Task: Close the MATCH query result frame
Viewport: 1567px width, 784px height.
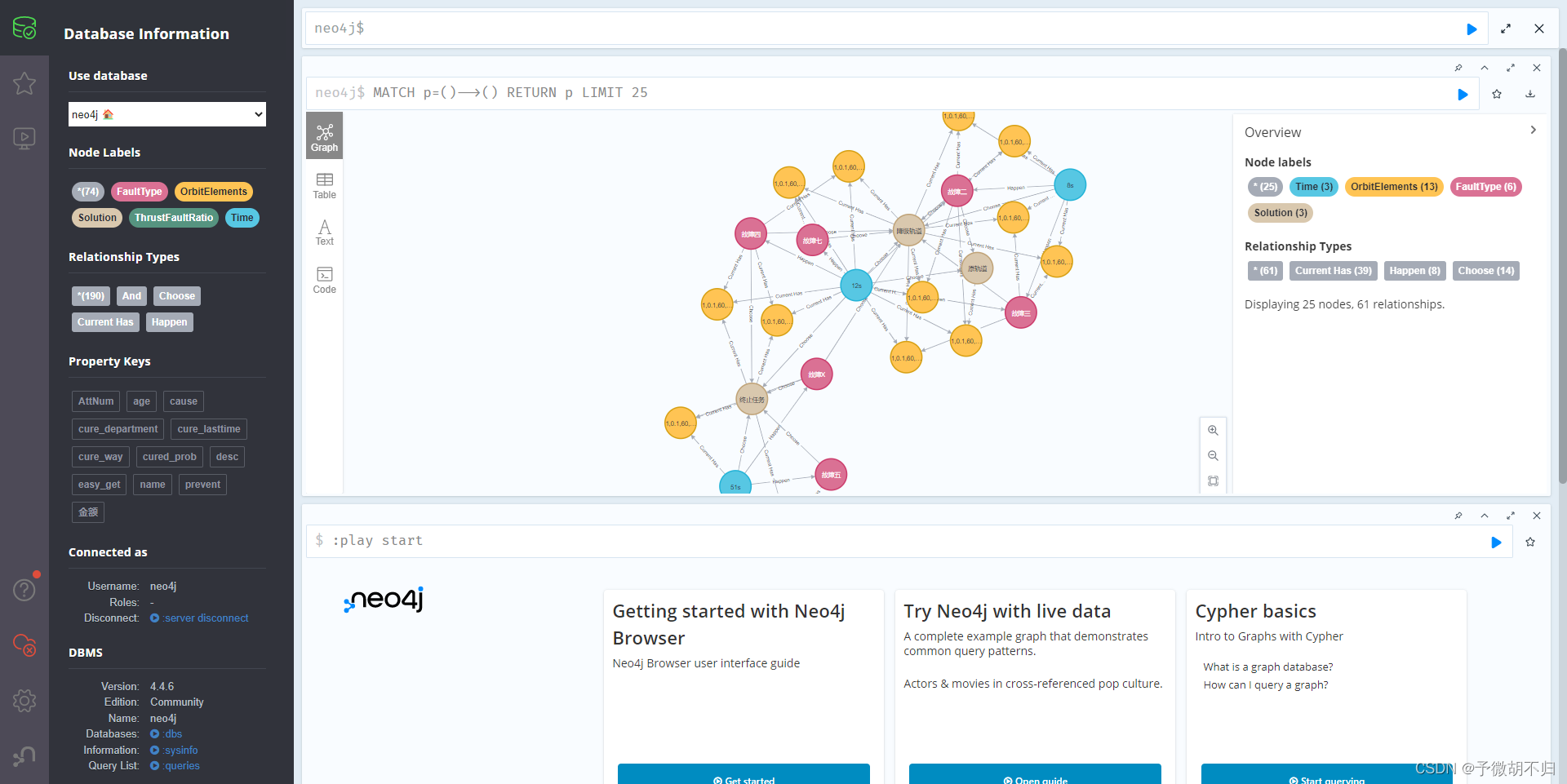Action: (x=1537, y=68)
